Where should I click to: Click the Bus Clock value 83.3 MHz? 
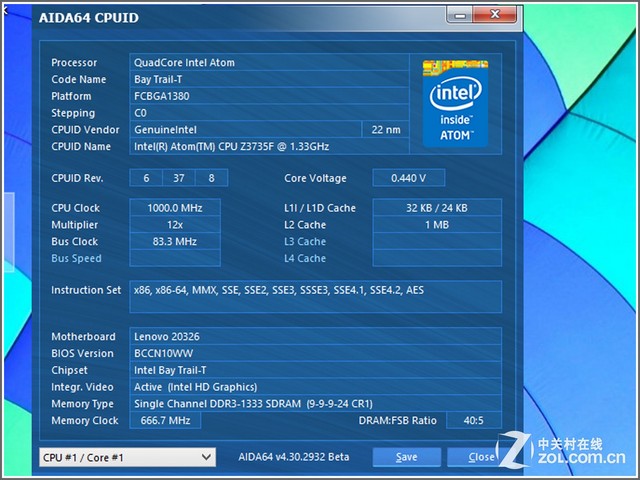click(175, 241)
